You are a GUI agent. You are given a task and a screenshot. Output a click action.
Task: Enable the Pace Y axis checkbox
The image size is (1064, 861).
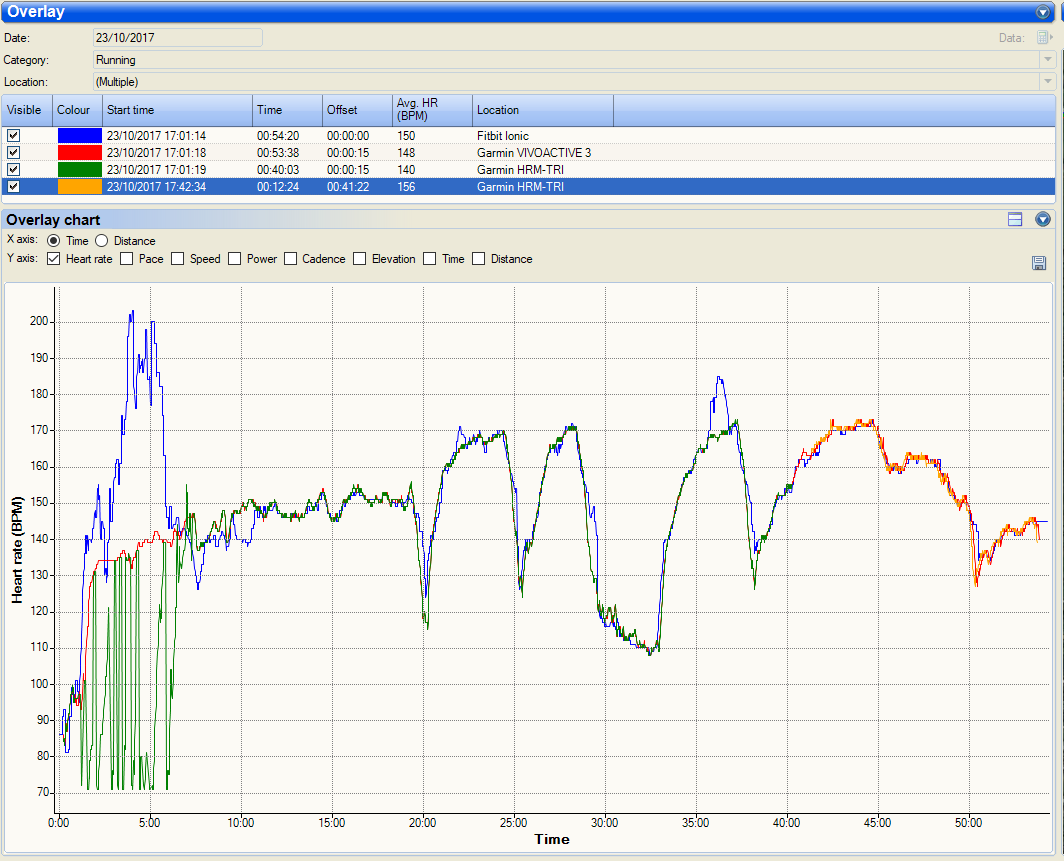click(127, 259)
